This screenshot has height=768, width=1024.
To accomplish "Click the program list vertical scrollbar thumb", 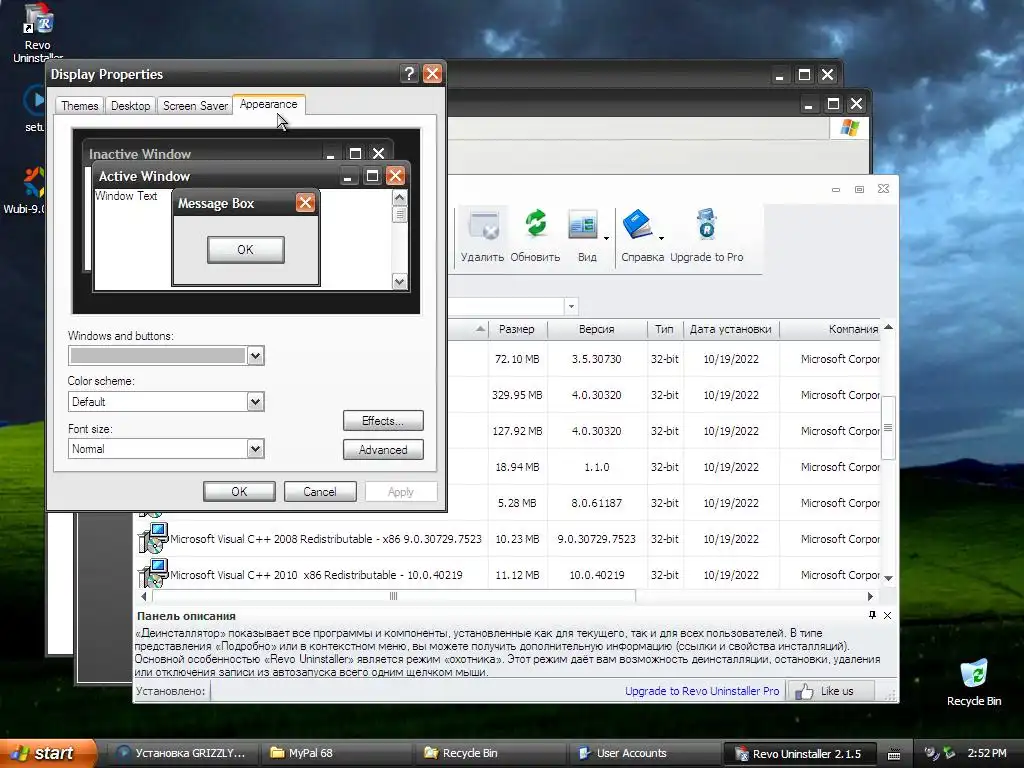I will [888, 428].
